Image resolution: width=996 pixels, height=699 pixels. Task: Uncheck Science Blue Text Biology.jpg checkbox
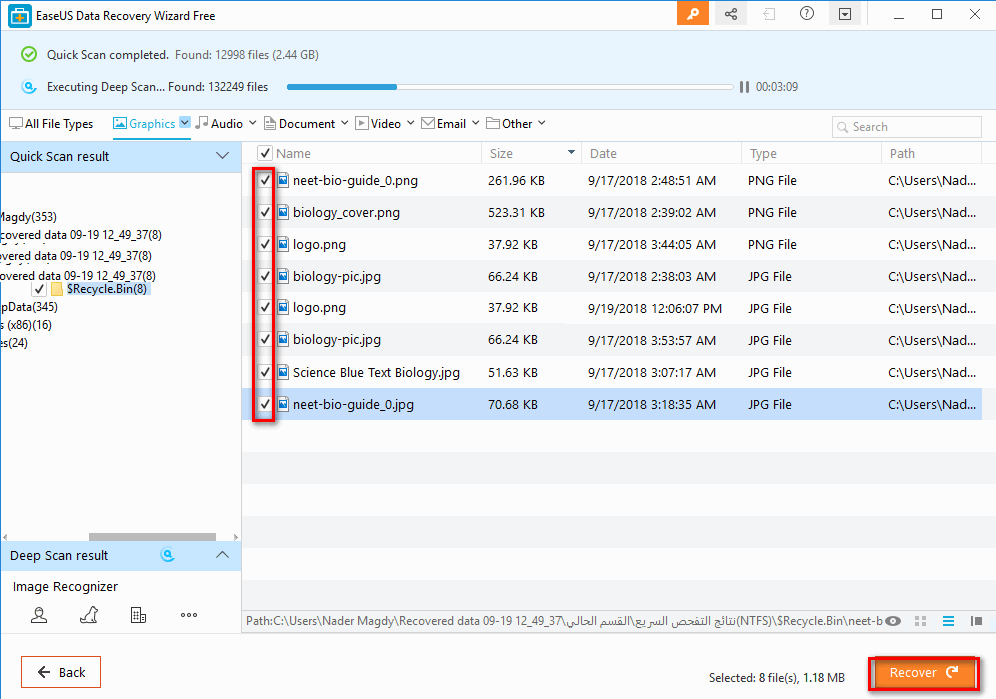[x=264, y=372]
